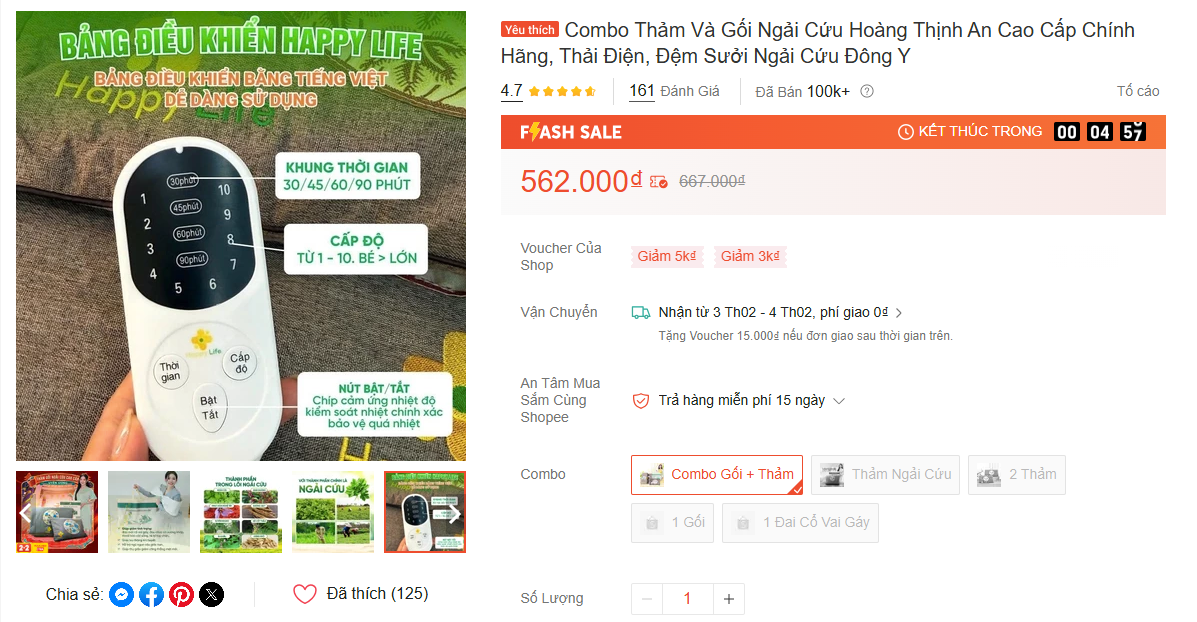This screenshot has height=622, width=1197.
Task: Choose the 2 Thảm variant
Action: 1017,475
